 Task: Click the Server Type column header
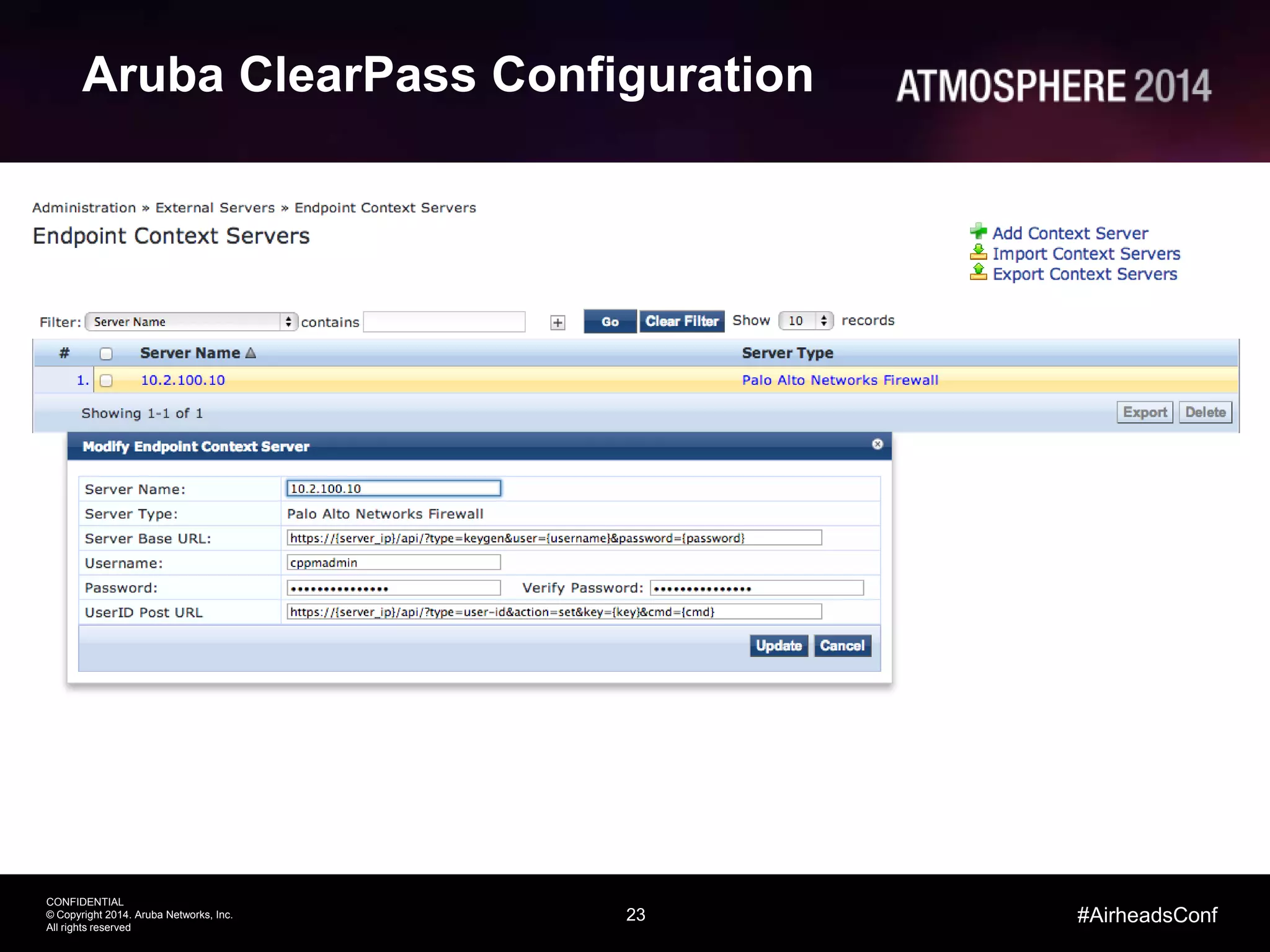(x=788, y=353)
